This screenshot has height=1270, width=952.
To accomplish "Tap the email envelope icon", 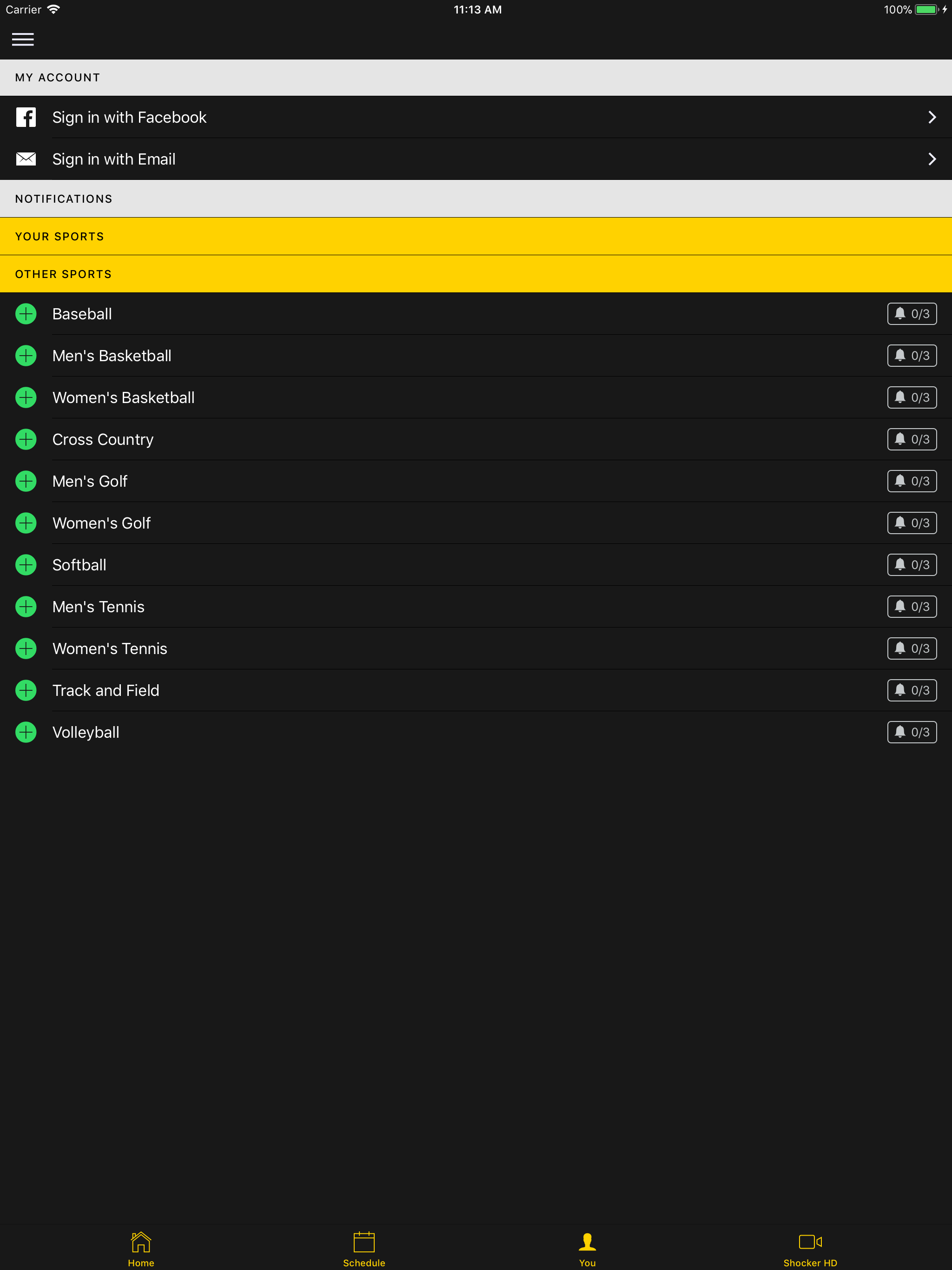I will tap(26, 159).
